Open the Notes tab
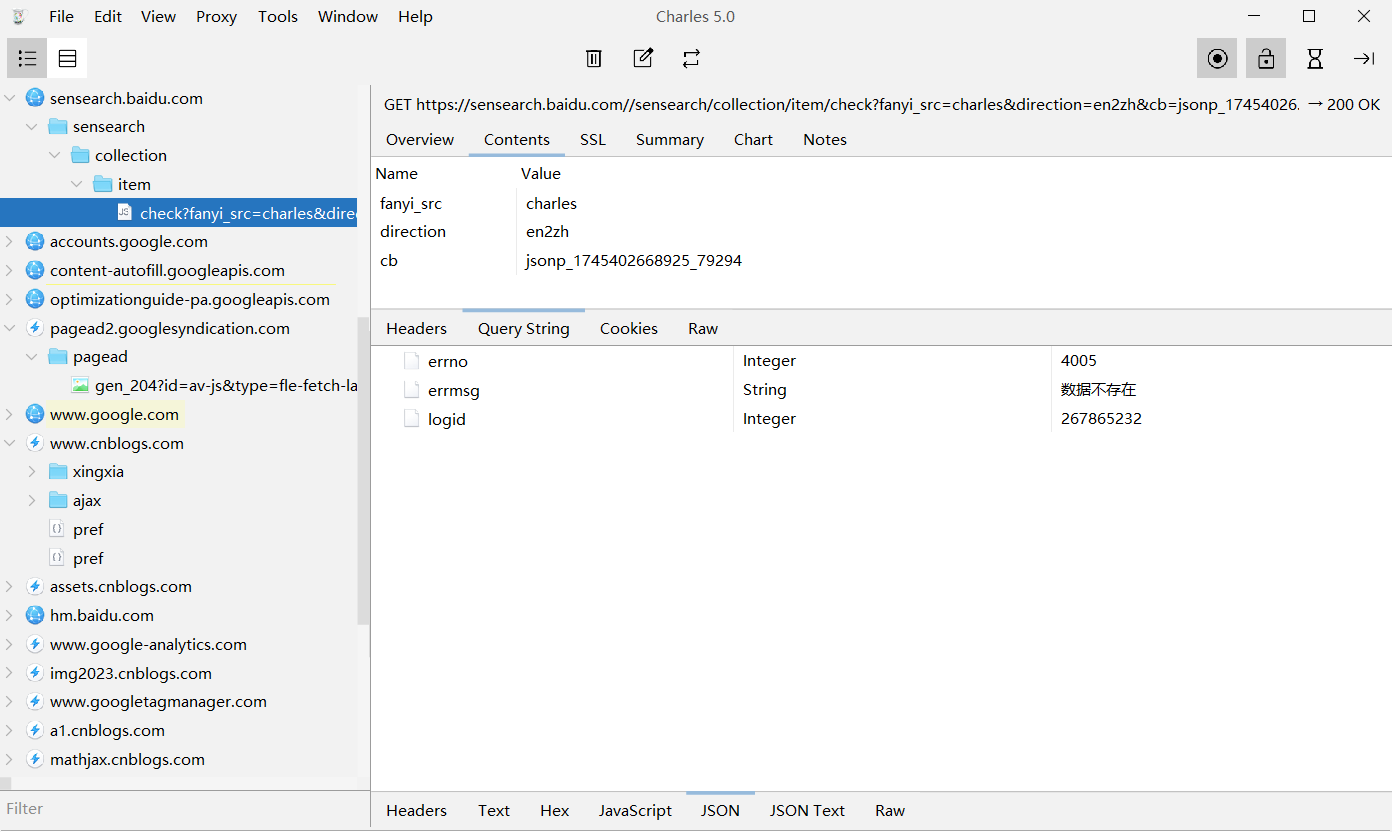This screenshot has width=1392, height=832. pyautogui.click(x=825, y=140)
